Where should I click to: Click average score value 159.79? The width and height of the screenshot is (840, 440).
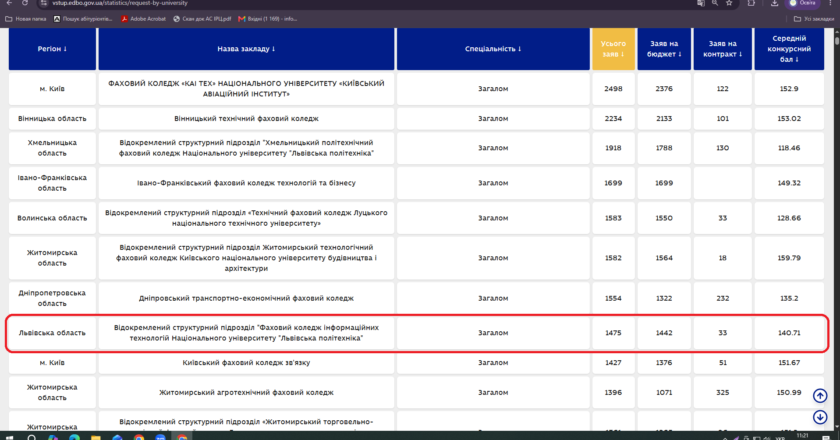(x=789, y=258)
